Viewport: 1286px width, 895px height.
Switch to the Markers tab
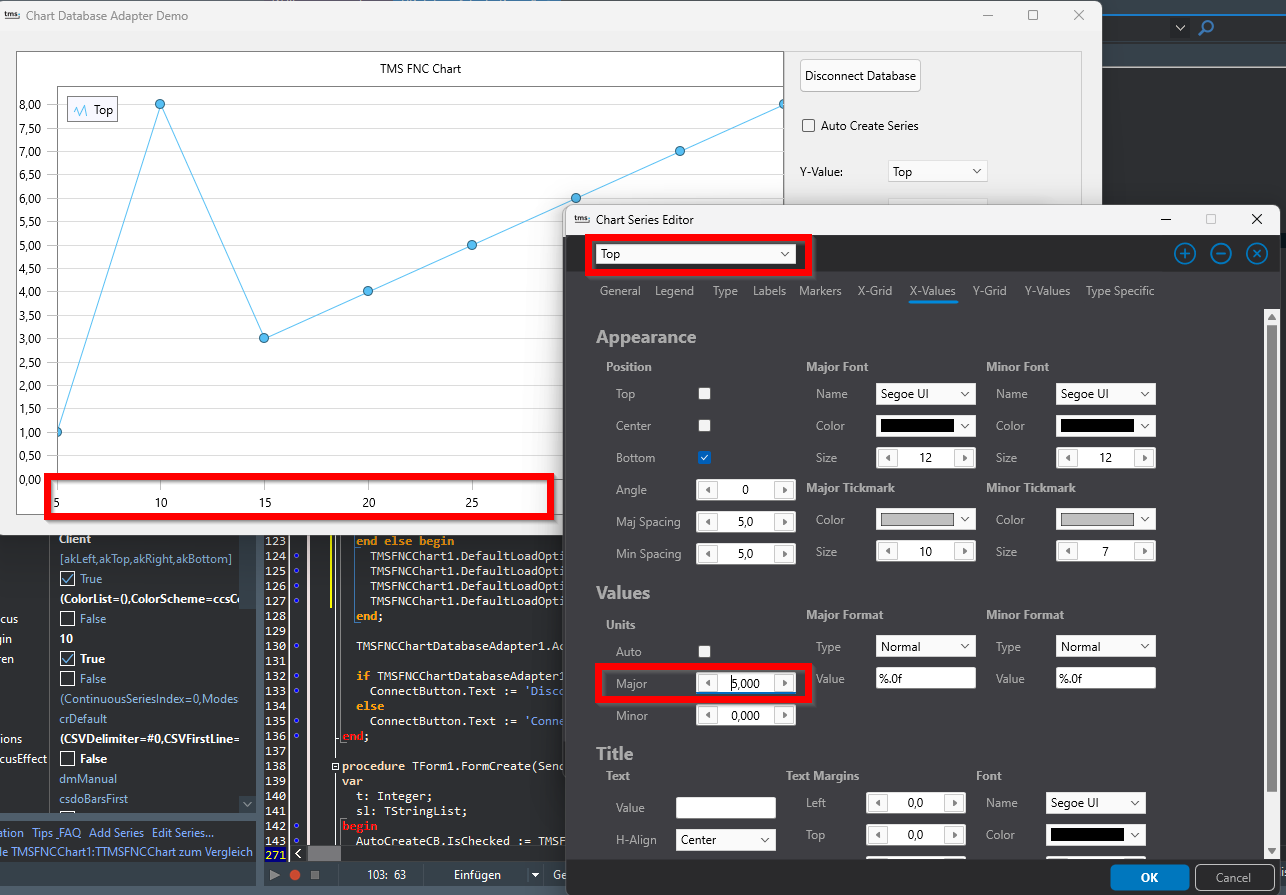820,291
